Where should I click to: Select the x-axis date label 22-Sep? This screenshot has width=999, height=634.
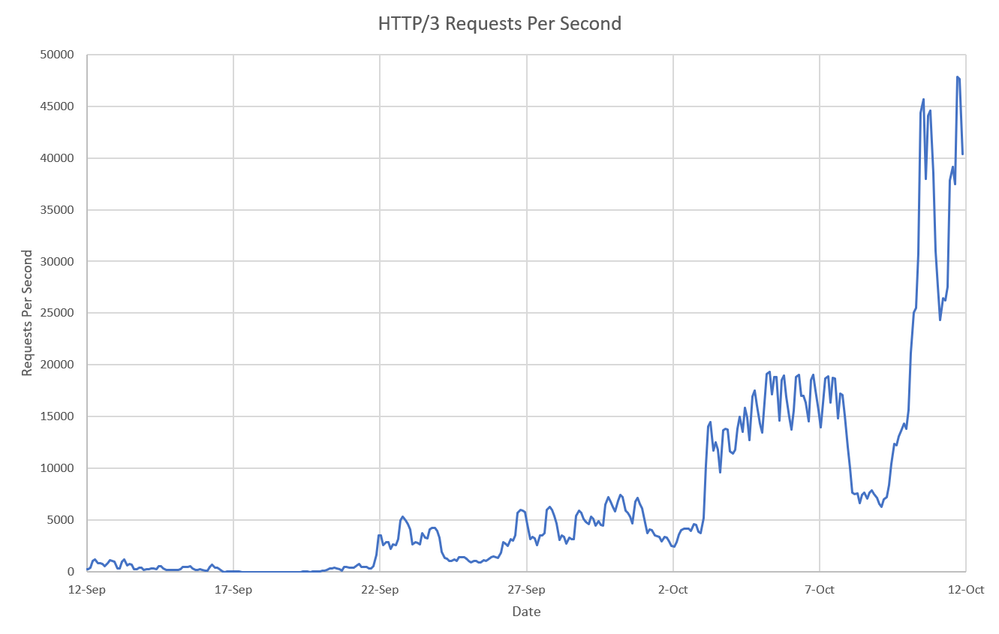tap(380, 590)
